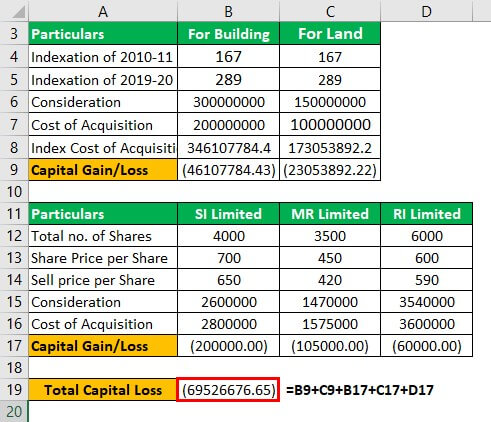Select MR Limited shares 3500
This screenshot has height=422, width=491.
coord(330,236)
